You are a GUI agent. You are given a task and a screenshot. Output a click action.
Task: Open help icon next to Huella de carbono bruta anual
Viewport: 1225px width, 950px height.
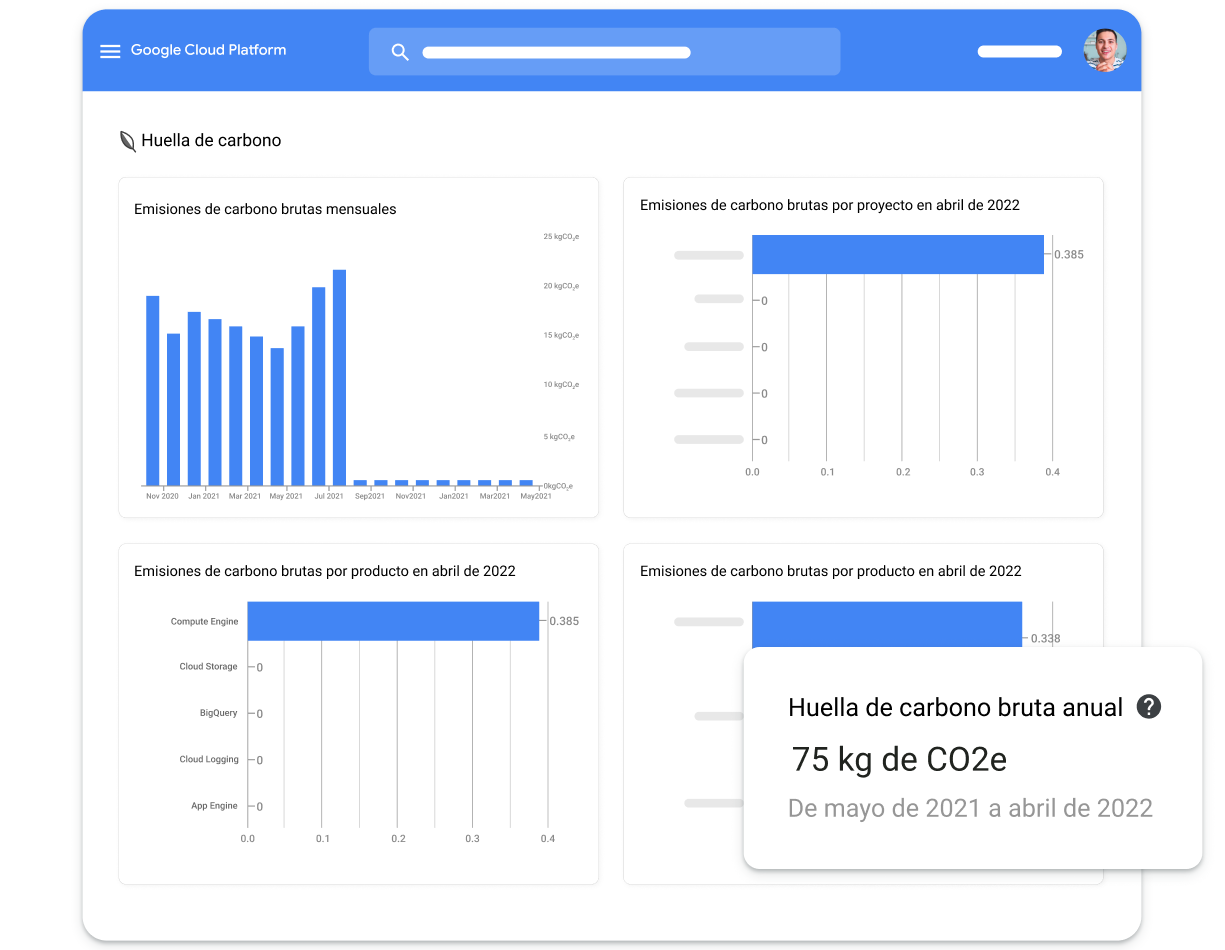(x=1149, y=707)
